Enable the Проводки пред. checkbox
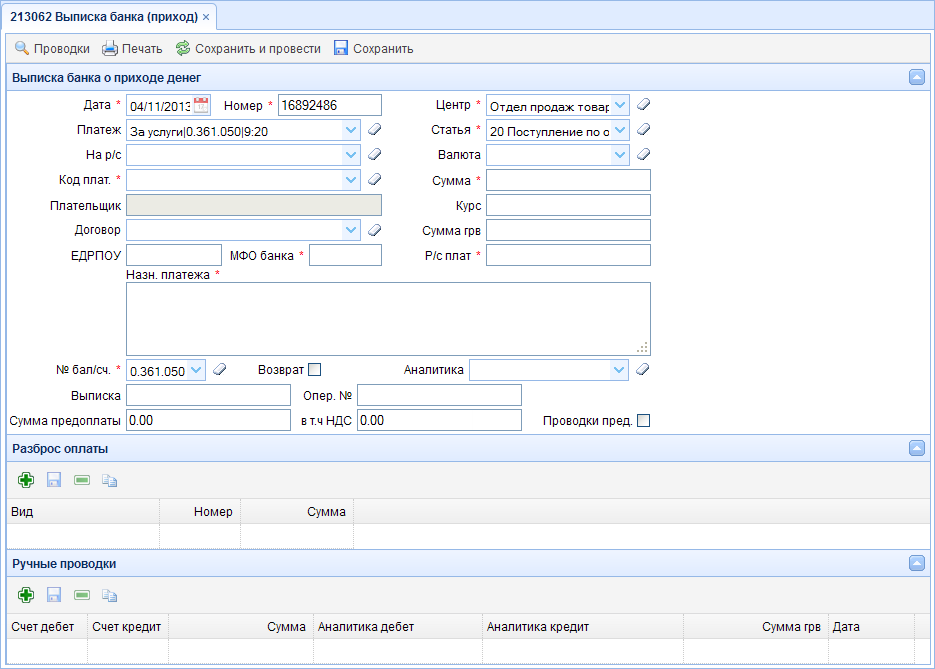The image size is (935, 669). 643,420
